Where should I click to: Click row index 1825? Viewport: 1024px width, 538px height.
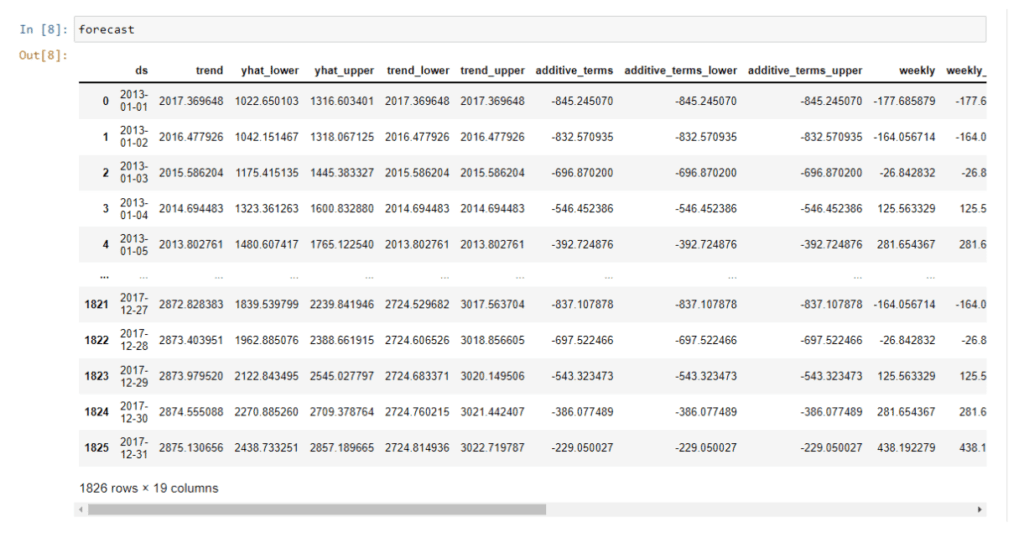[x=97, y=448]
